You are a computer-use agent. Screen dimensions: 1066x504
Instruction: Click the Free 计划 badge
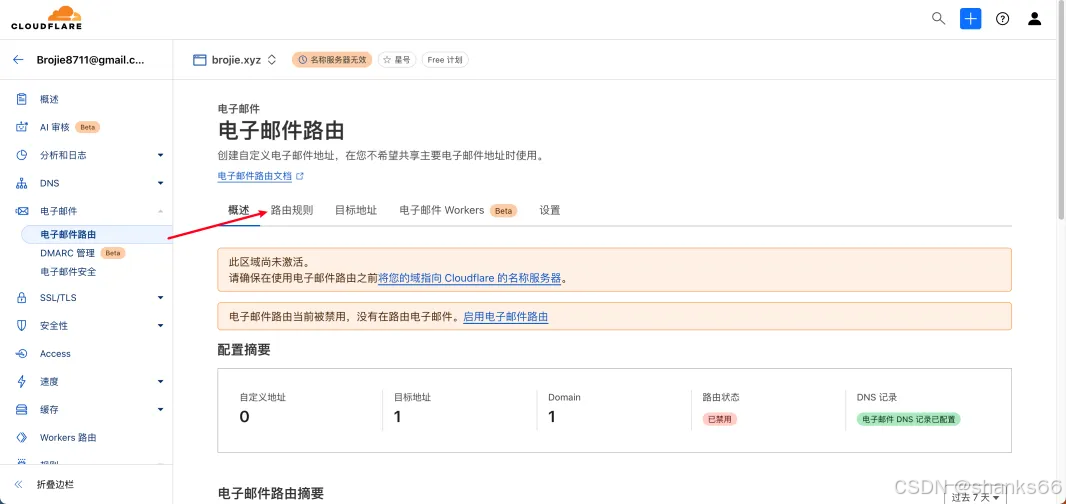point(445,60)
